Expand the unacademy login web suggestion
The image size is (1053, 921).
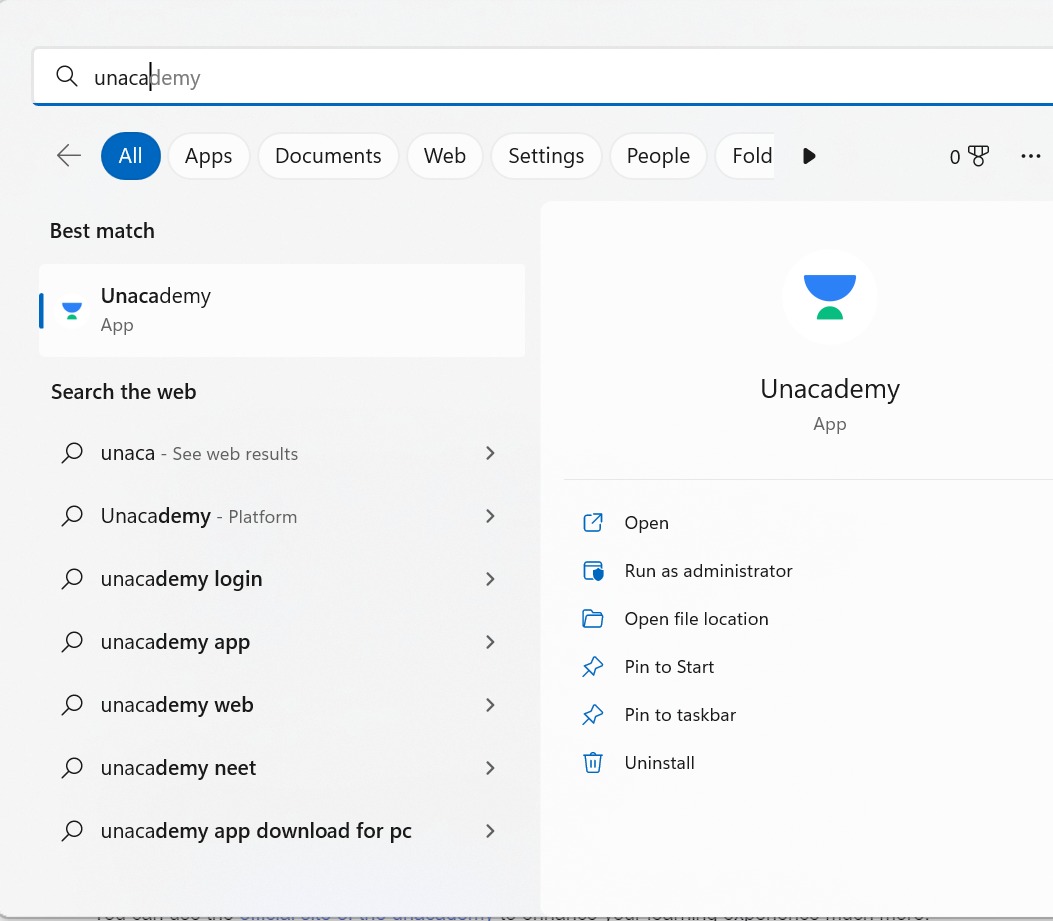tap(490, 579)
